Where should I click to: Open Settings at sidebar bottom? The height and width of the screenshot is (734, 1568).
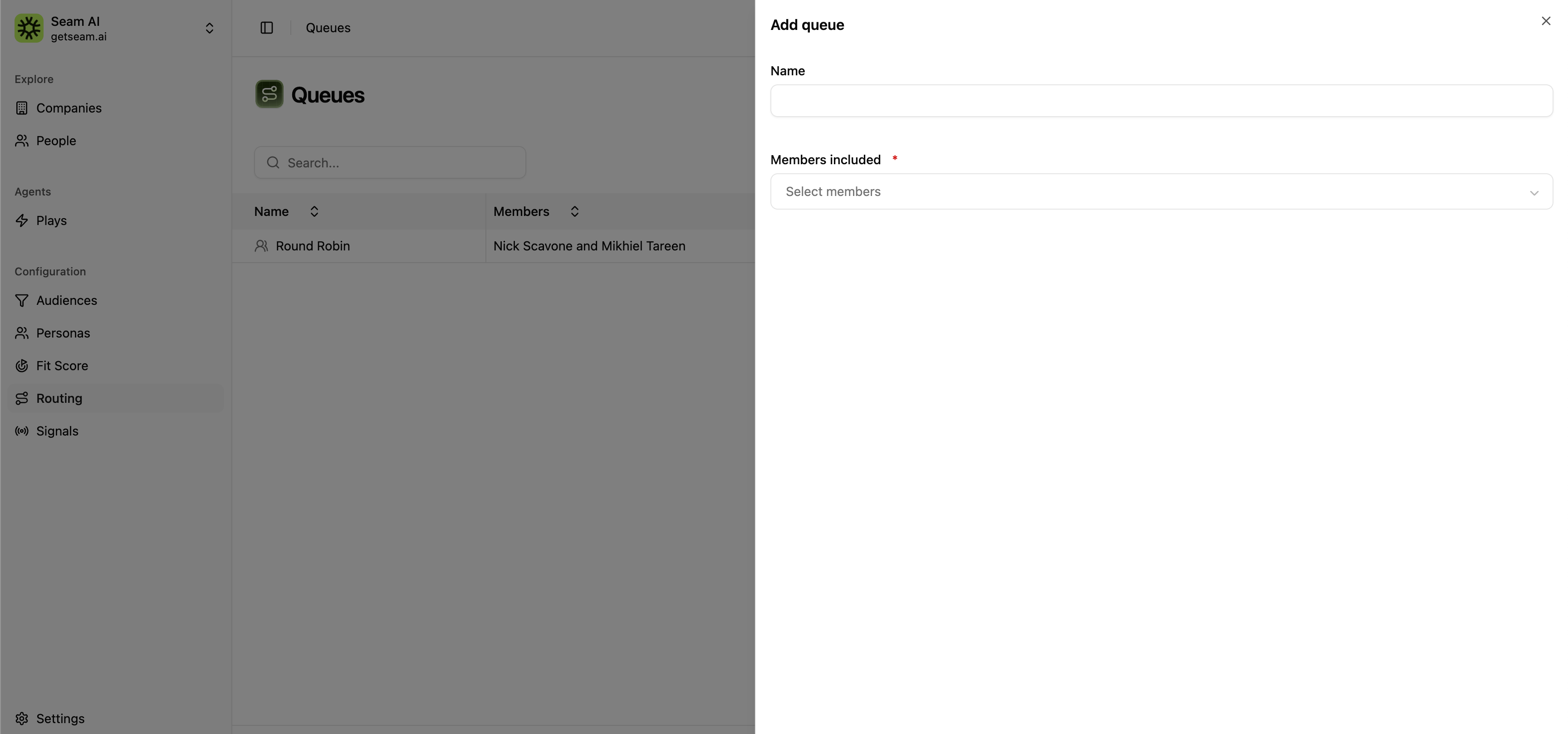tap(59, 718)
